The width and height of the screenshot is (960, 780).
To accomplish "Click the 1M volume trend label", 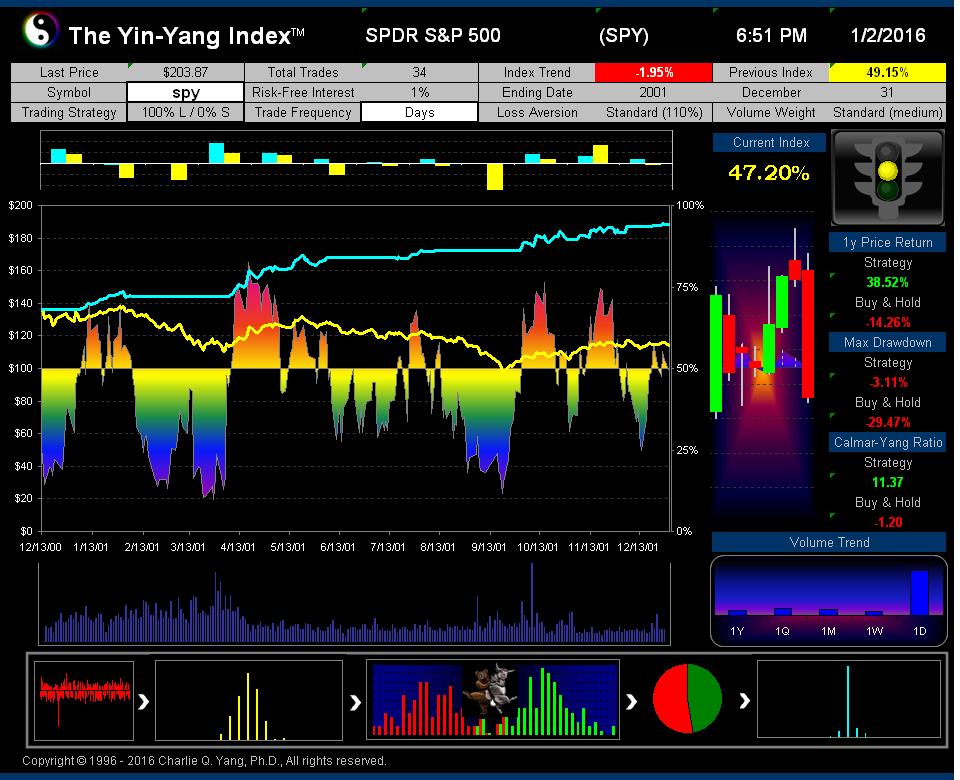I will pyautogui.click(x=828, y=631).
